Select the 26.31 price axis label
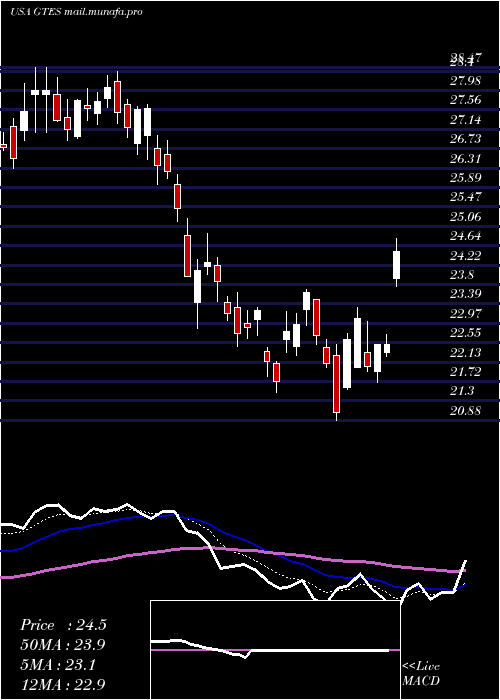The height and width of the screenshot is (700, 500). click(x=466, y=158)
